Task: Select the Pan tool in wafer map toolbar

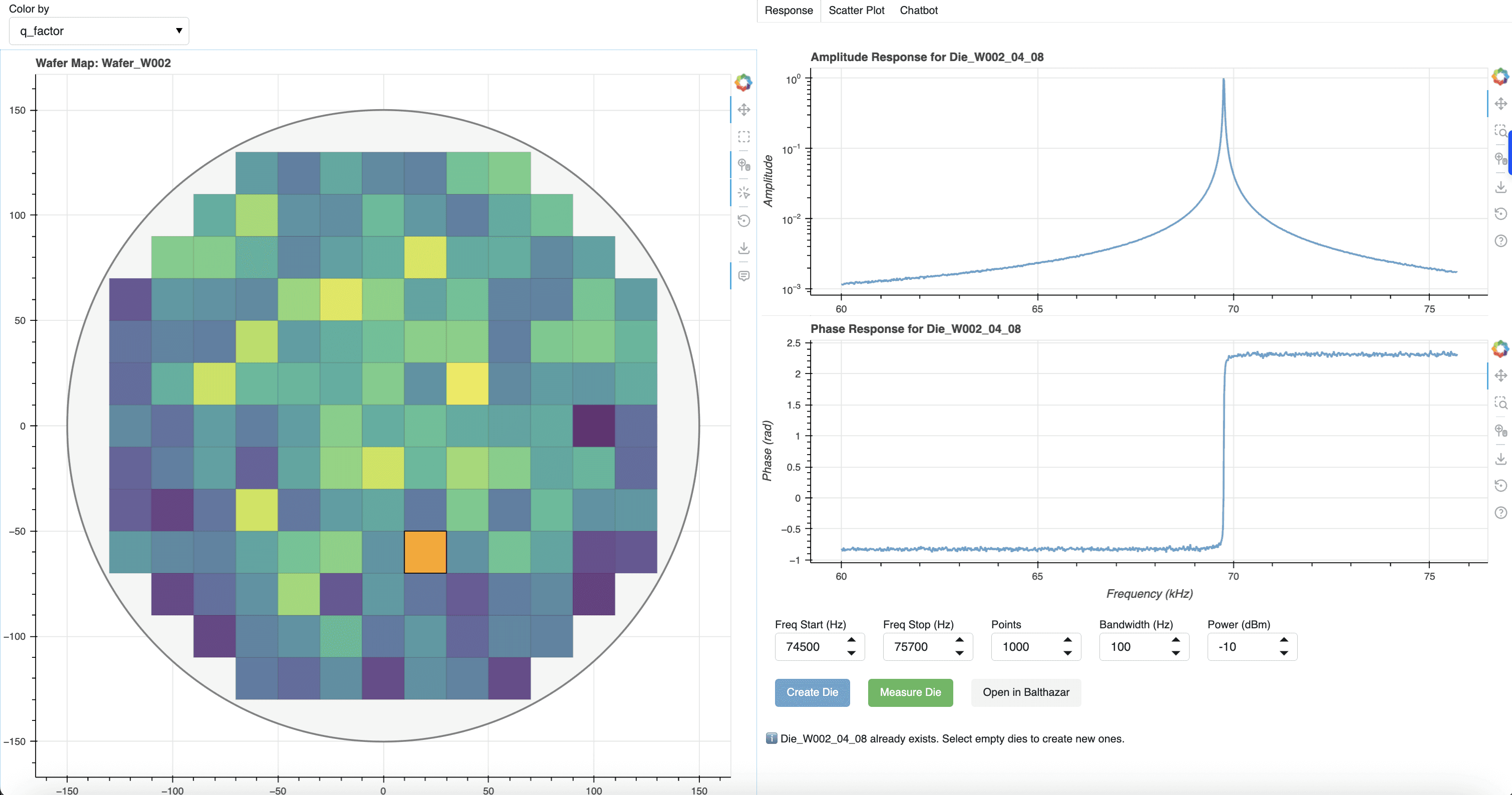Action: [743, 110]
